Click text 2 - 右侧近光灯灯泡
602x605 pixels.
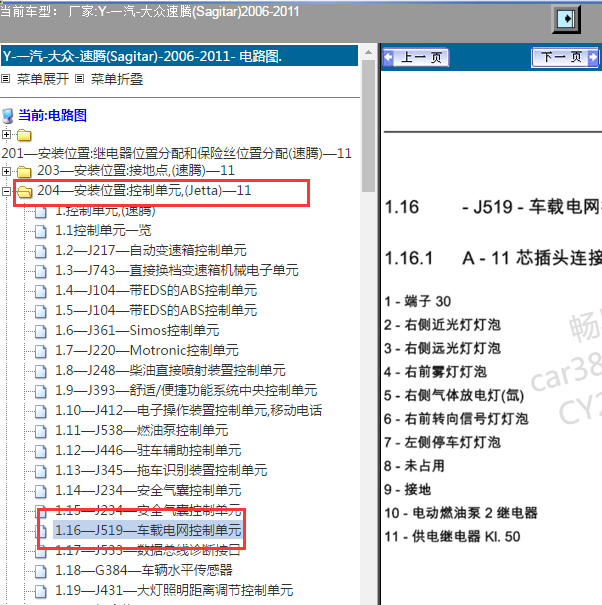pyautogui.click(x=442, y=325)
